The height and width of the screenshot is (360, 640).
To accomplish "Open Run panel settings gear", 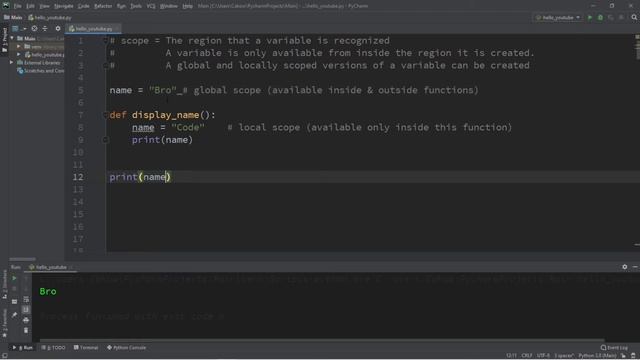I will coord(625,267).
